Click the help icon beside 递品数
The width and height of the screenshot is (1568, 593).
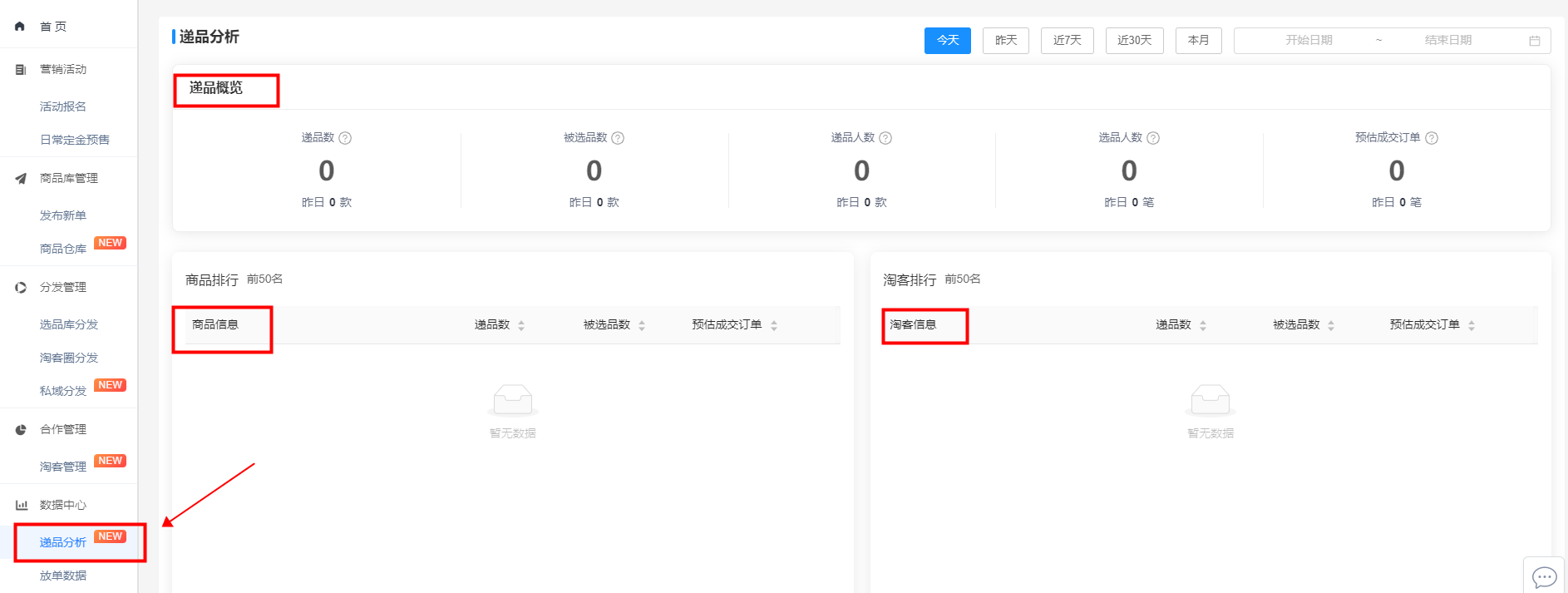tap(345, 138)
